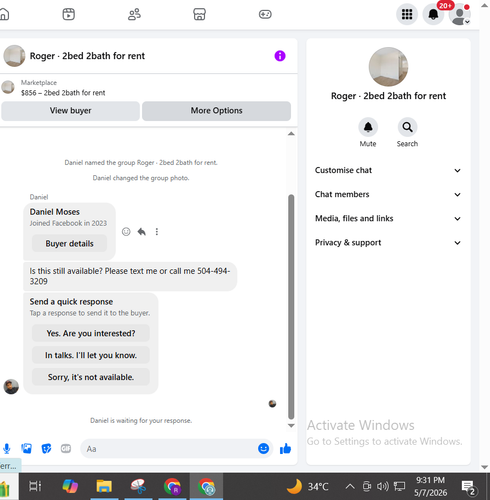Screen dimensions: 490x500
Task: Click Daniel's avatar beside the quick responses
Action: pyautogui.click(x=11, y=387)
